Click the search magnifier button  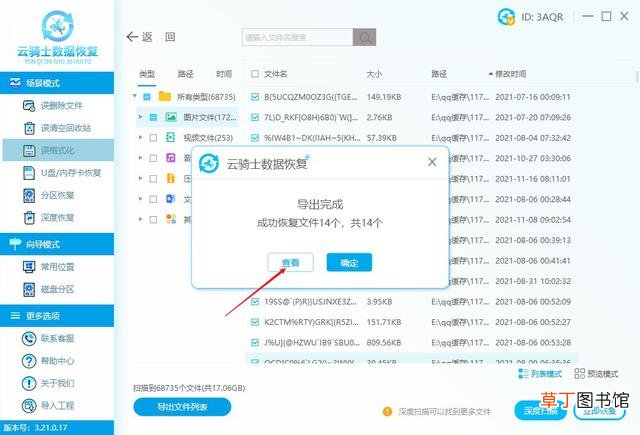click(x=364, y=38)
